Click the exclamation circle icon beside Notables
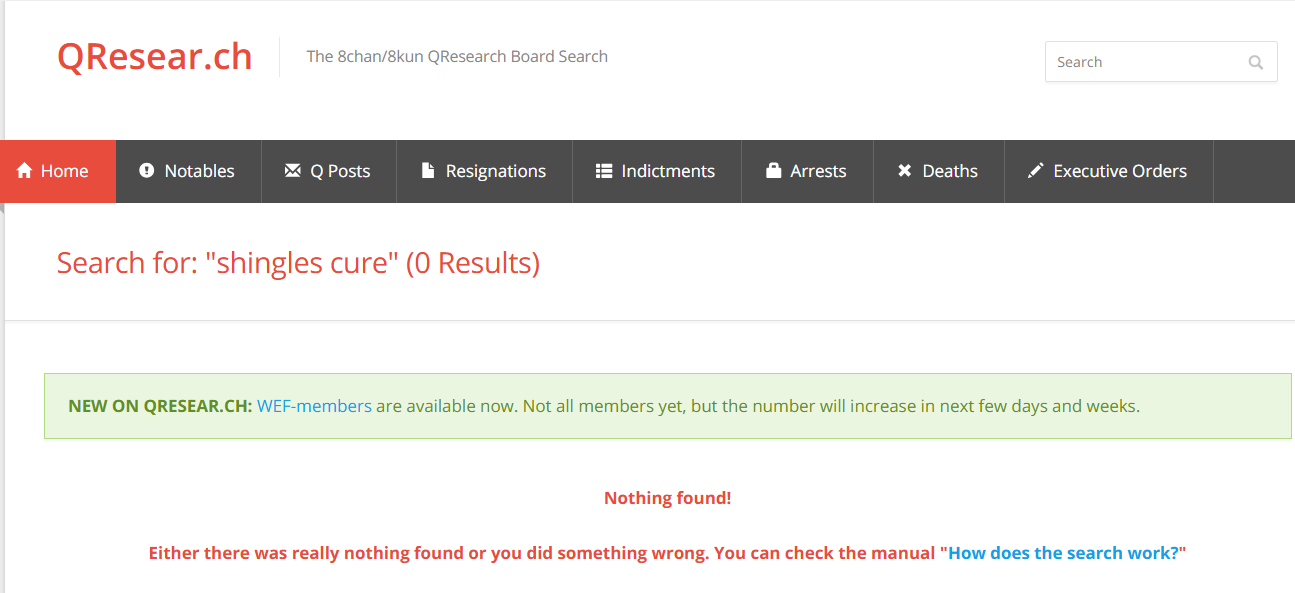1295x593 pixels. coord(147,171)
